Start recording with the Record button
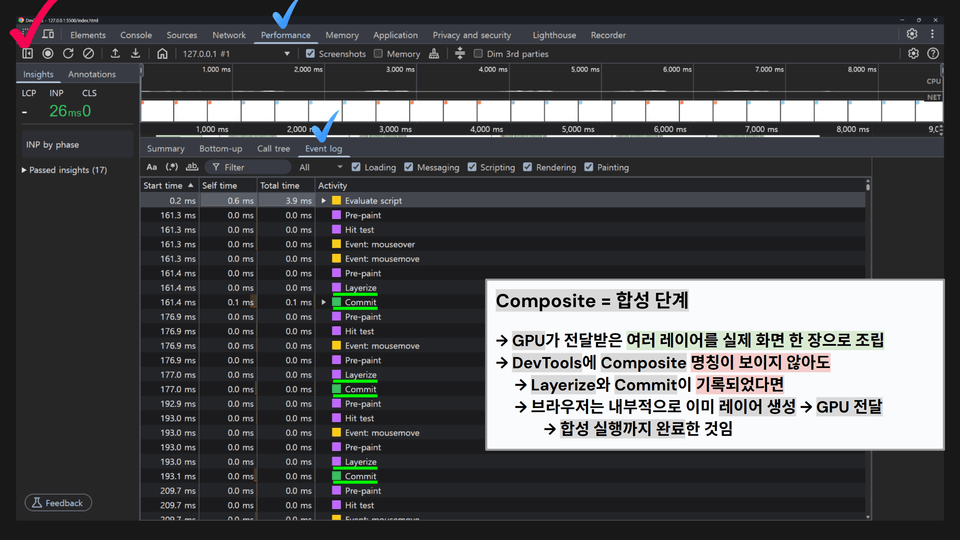The width and height of the screenshot is (960, 540). (x=48, y=54)
